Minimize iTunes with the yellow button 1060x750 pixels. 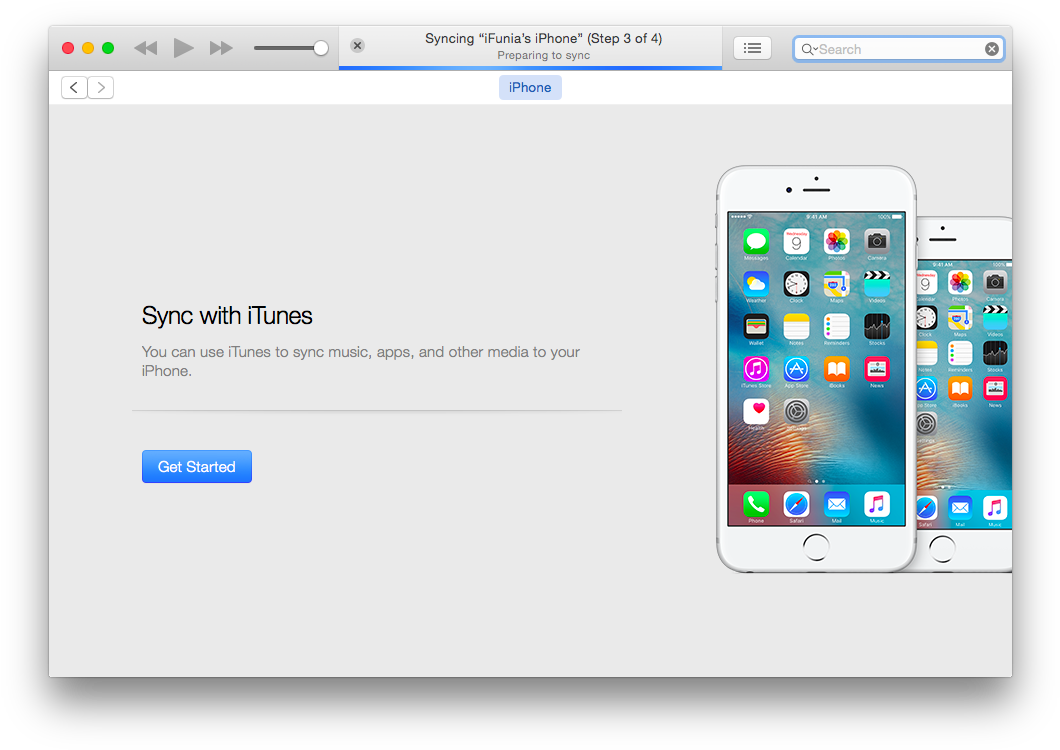88,48
